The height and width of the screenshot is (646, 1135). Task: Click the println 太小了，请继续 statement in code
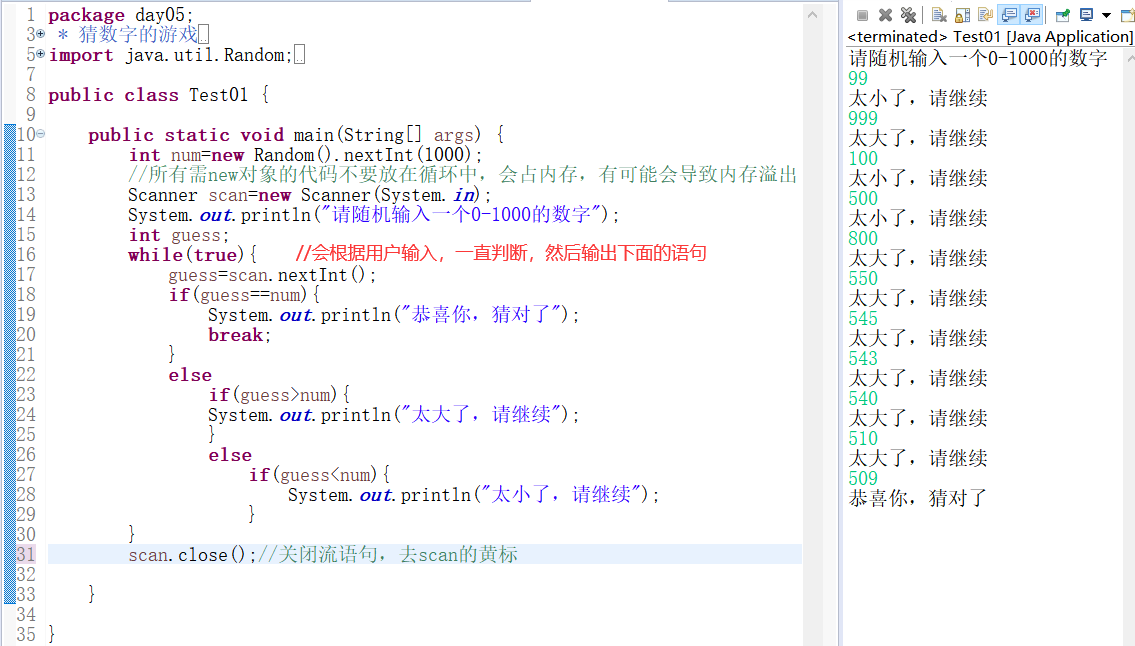473,495
